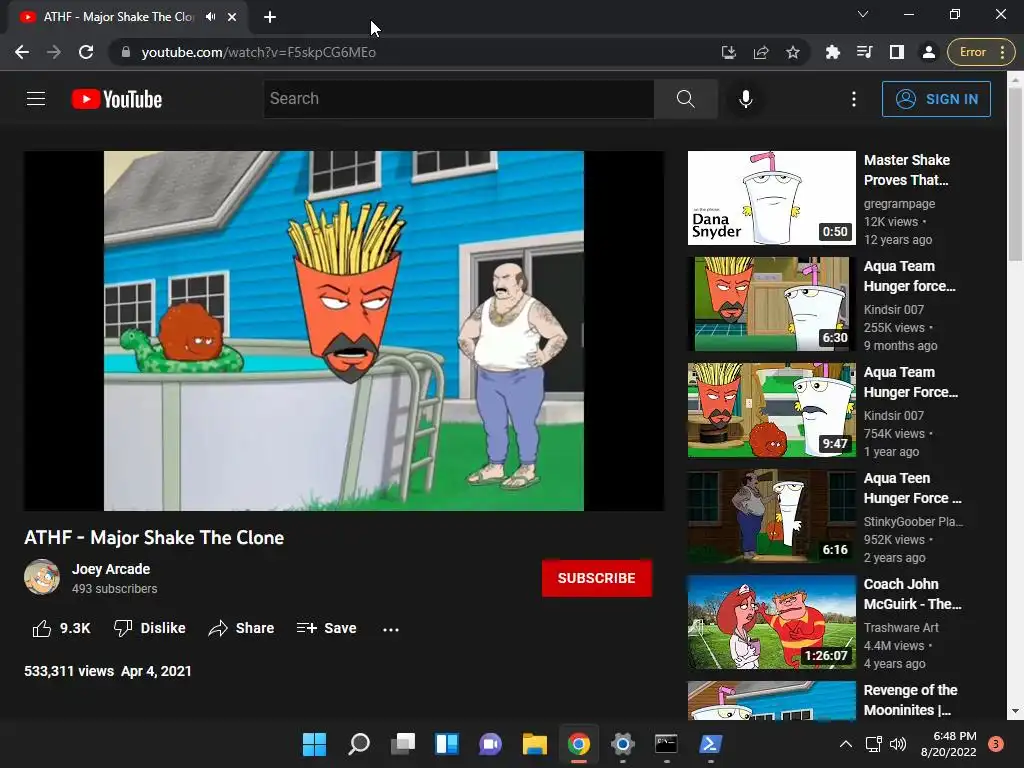Share the video using Share button

[242, 628]
